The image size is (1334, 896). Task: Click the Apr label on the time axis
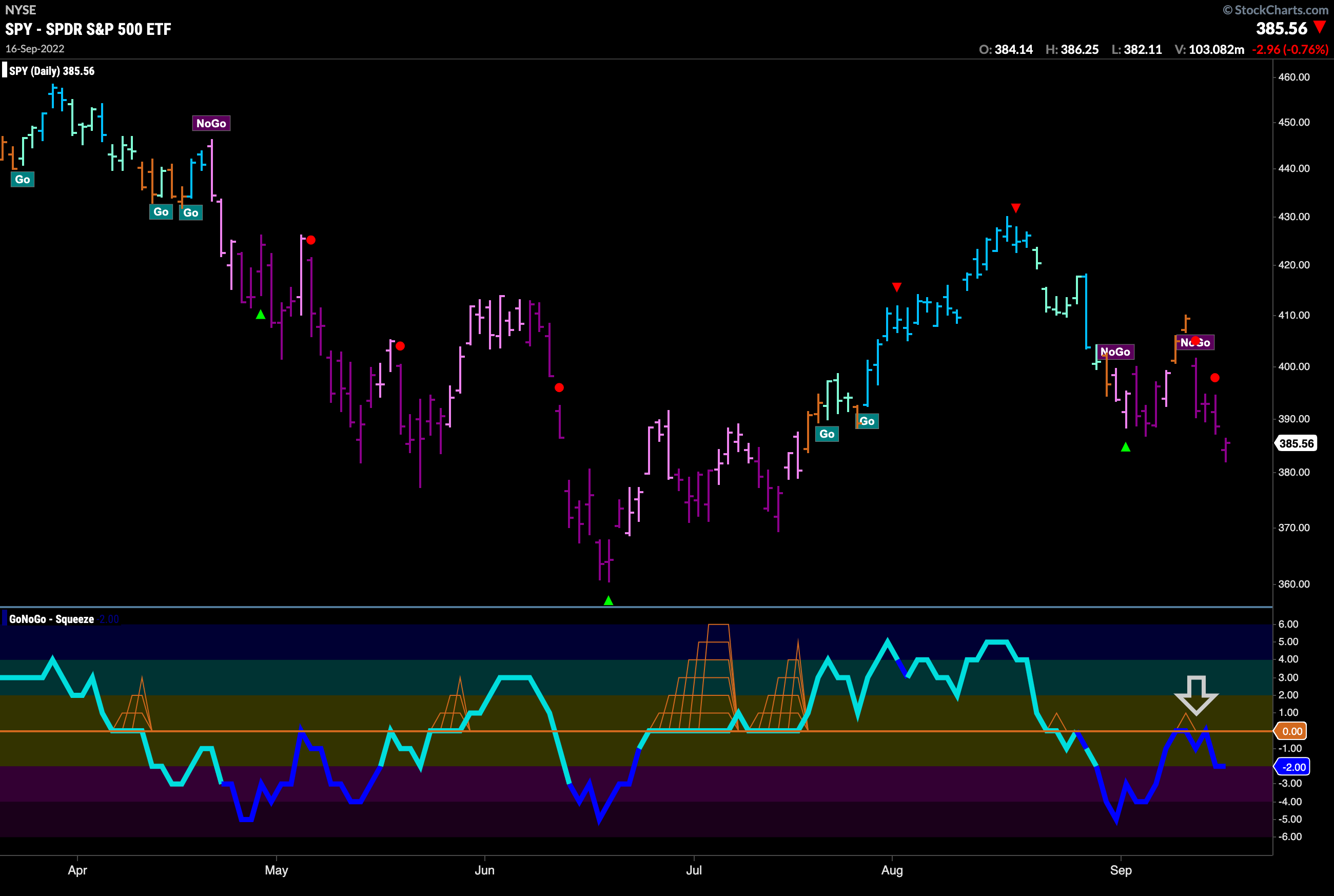pyautogui.click(x=77, y=870)
